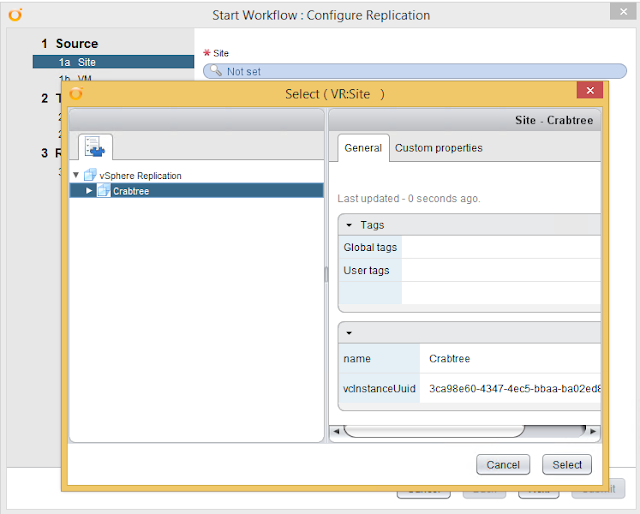The width and height of the screenshot is (640, 514).
Task: Click Cancel in the Select dialog
Action: pos(503,465)
